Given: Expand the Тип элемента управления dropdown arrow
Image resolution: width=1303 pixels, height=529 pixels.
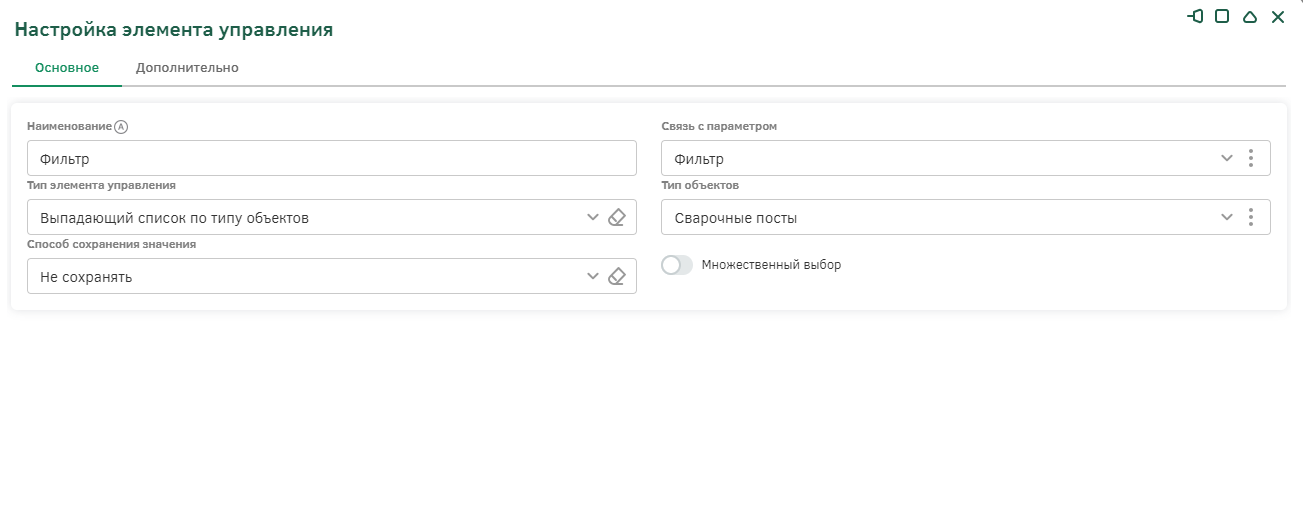Looking at the screenshot, I should (x=593, y=217).
